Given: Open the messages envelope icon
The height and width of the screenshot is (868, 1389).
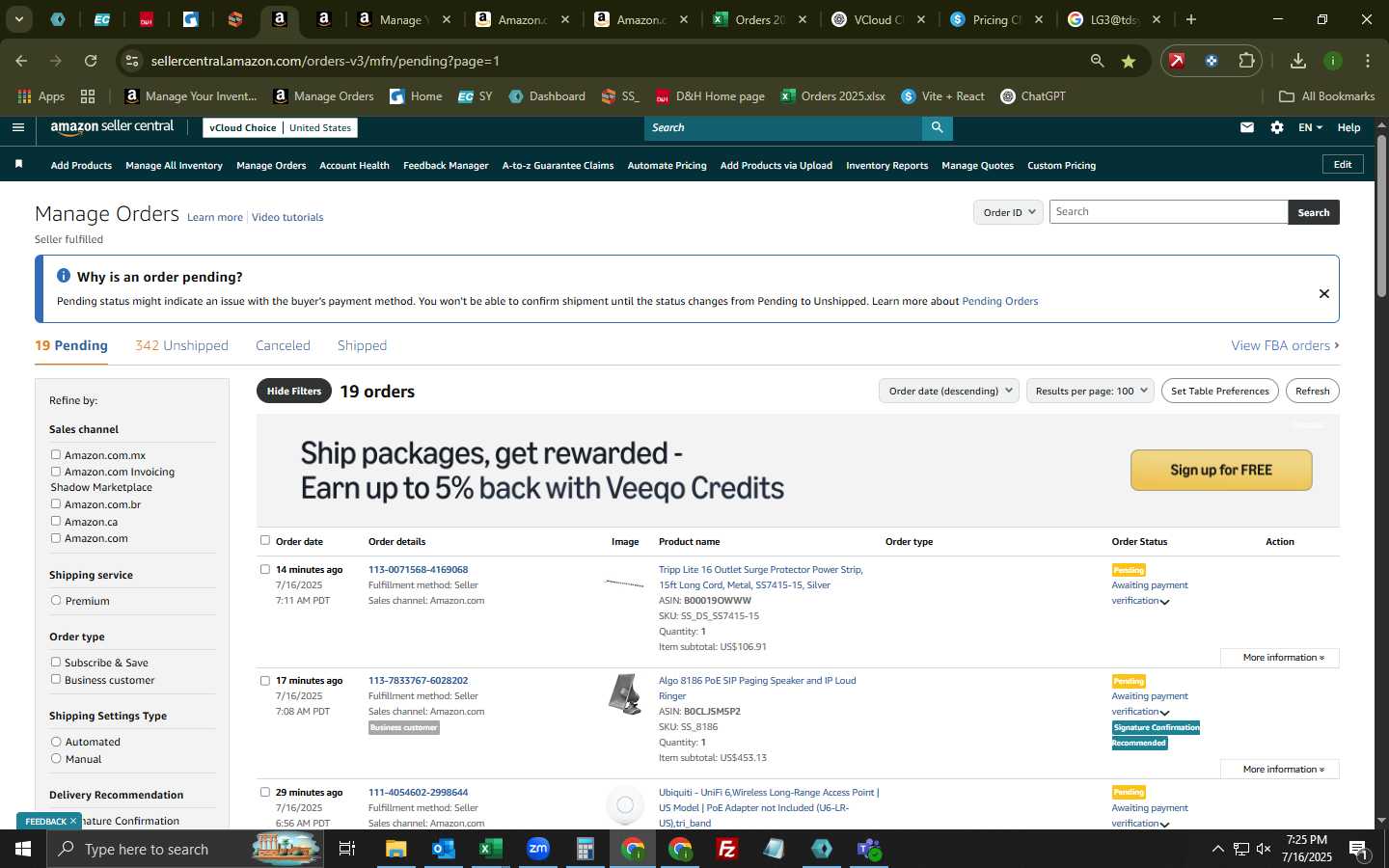Looking at the screenshot, I should 1246,127.
